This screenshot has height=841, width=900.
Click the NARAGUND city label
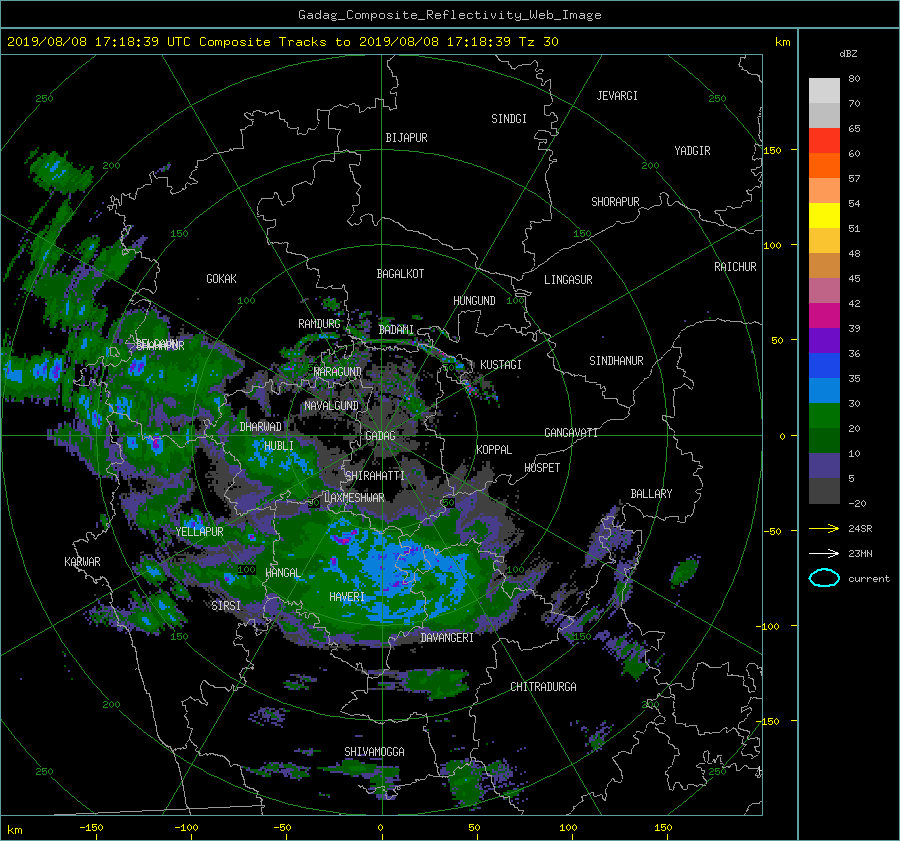coord(338,372)
